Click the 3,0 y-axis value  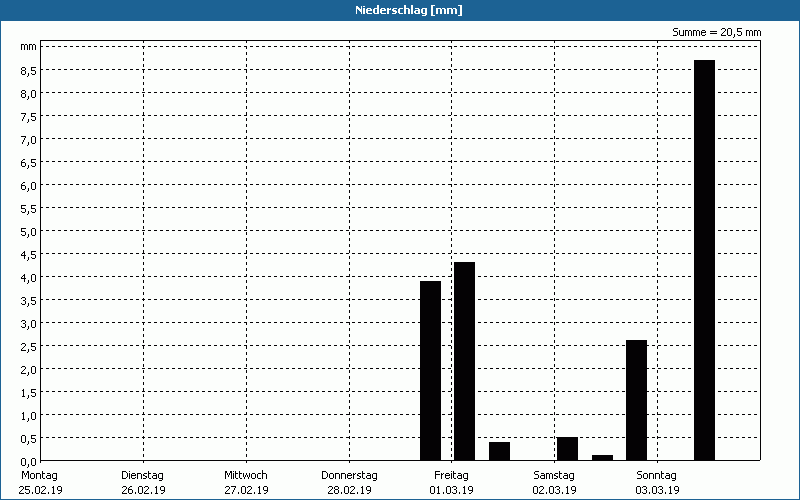pyautogui.click(x=29, y=324)
